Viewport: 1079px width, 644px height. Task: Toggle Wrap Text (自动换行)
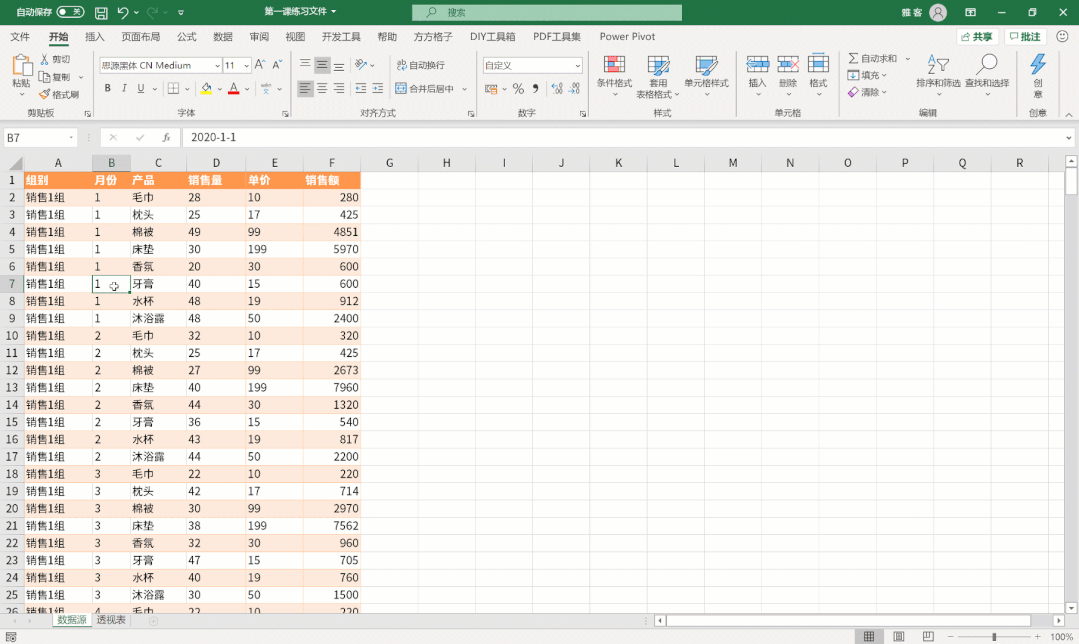coord(420,65)
